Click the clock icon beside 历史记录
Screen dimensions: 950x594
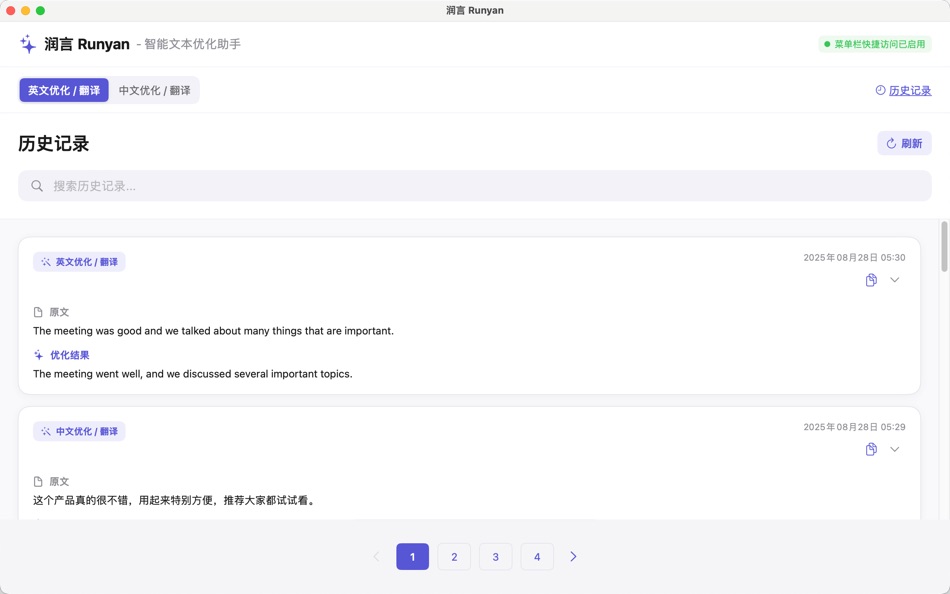point(880,90)
